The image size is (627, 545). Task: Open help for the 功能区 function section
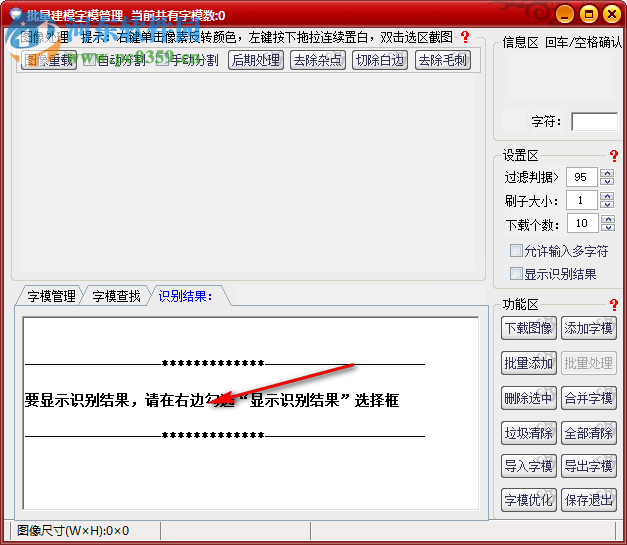coord(614,305)
